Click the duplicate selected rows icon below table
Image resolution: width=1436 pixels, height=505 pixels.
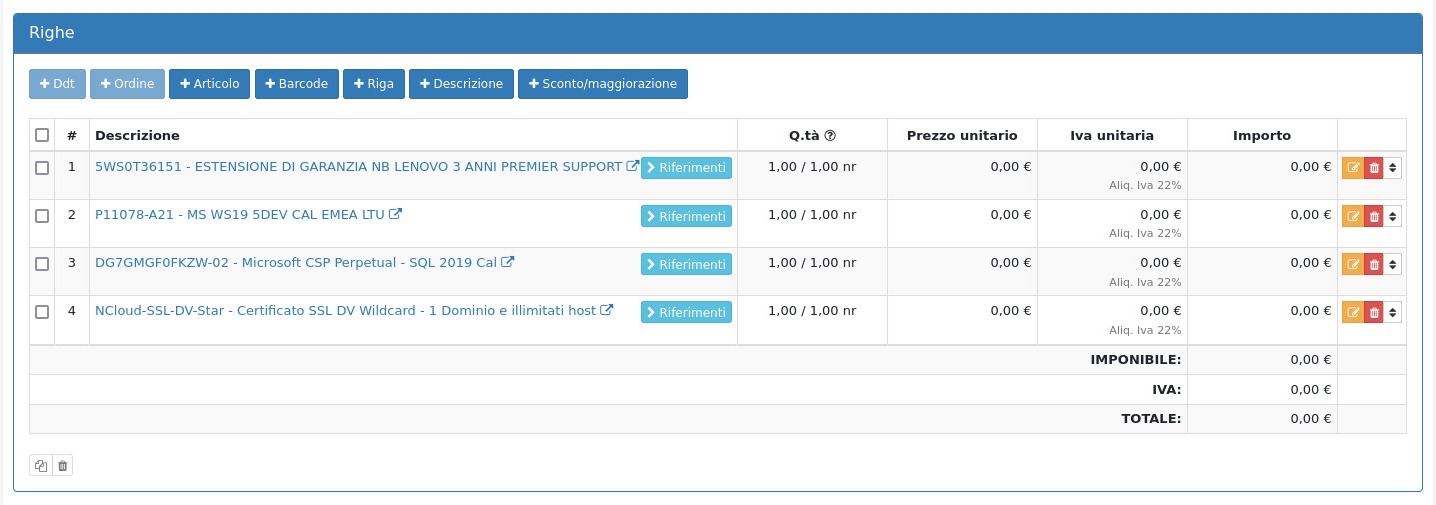coord(41,465)
